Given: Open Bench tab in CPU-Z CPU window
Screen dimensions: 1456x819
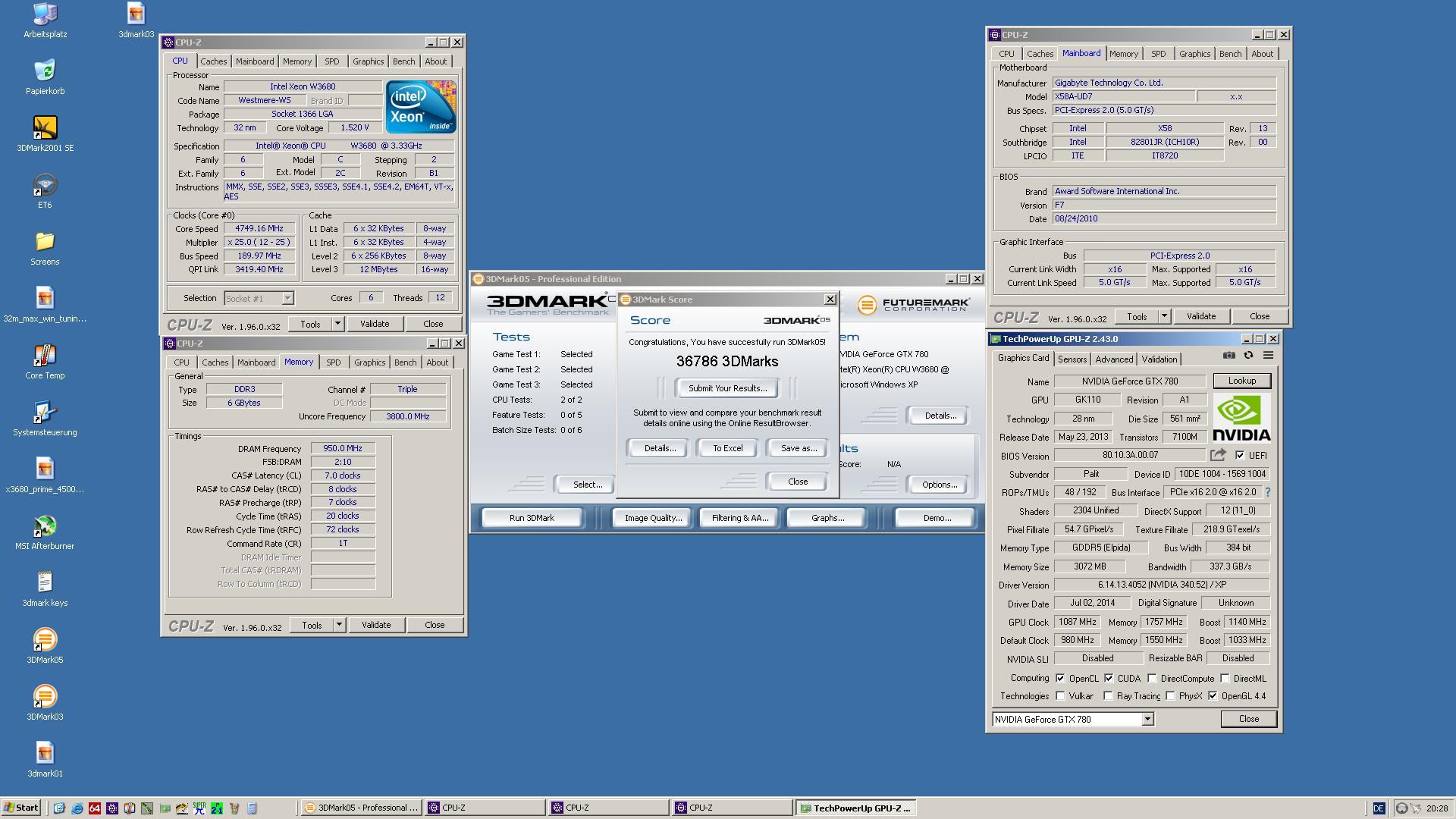Looking at the screenshot, I should pos(403,61).
